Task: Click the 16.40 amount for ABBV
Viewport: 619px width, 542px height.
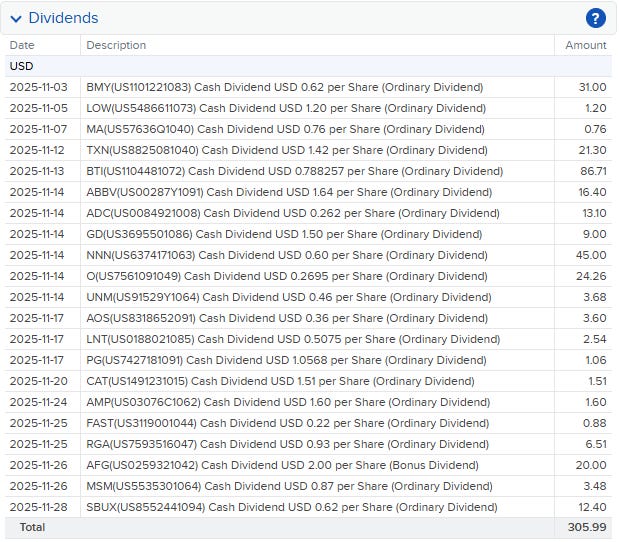Action: point(593,192)
